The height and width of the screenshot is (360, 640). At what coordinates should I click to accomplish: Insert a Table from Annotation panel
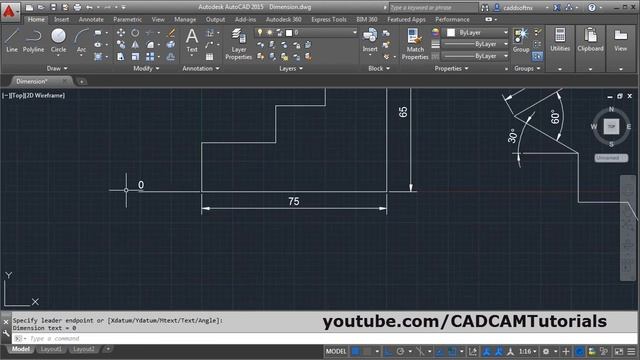(x=209, y=56)
